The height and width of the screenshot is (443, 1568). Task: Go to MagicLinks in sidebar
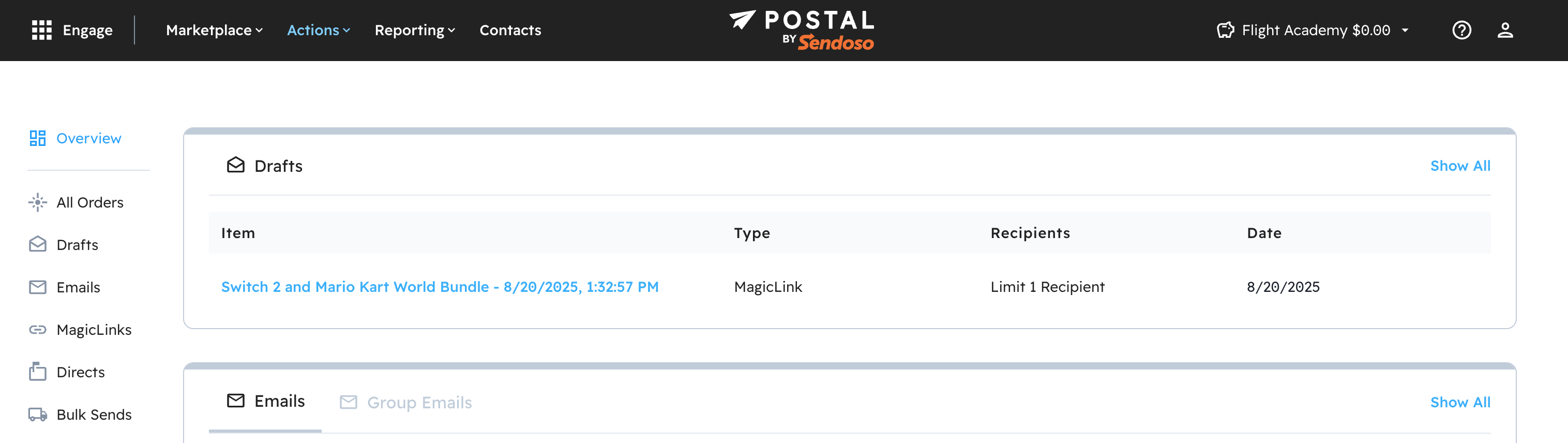click(93, 330)
